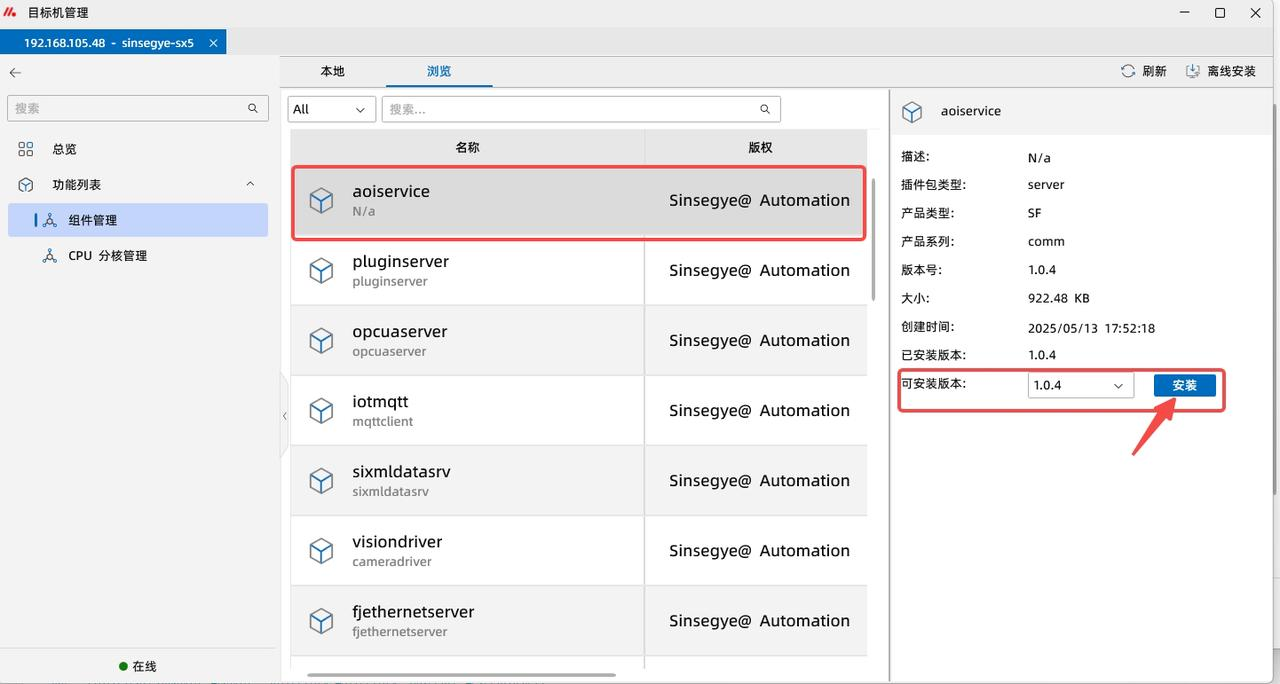Screen dimensions: 1280x684
Task: Collapse the 功能列表 tree section
Action: (x=250, y=184)
